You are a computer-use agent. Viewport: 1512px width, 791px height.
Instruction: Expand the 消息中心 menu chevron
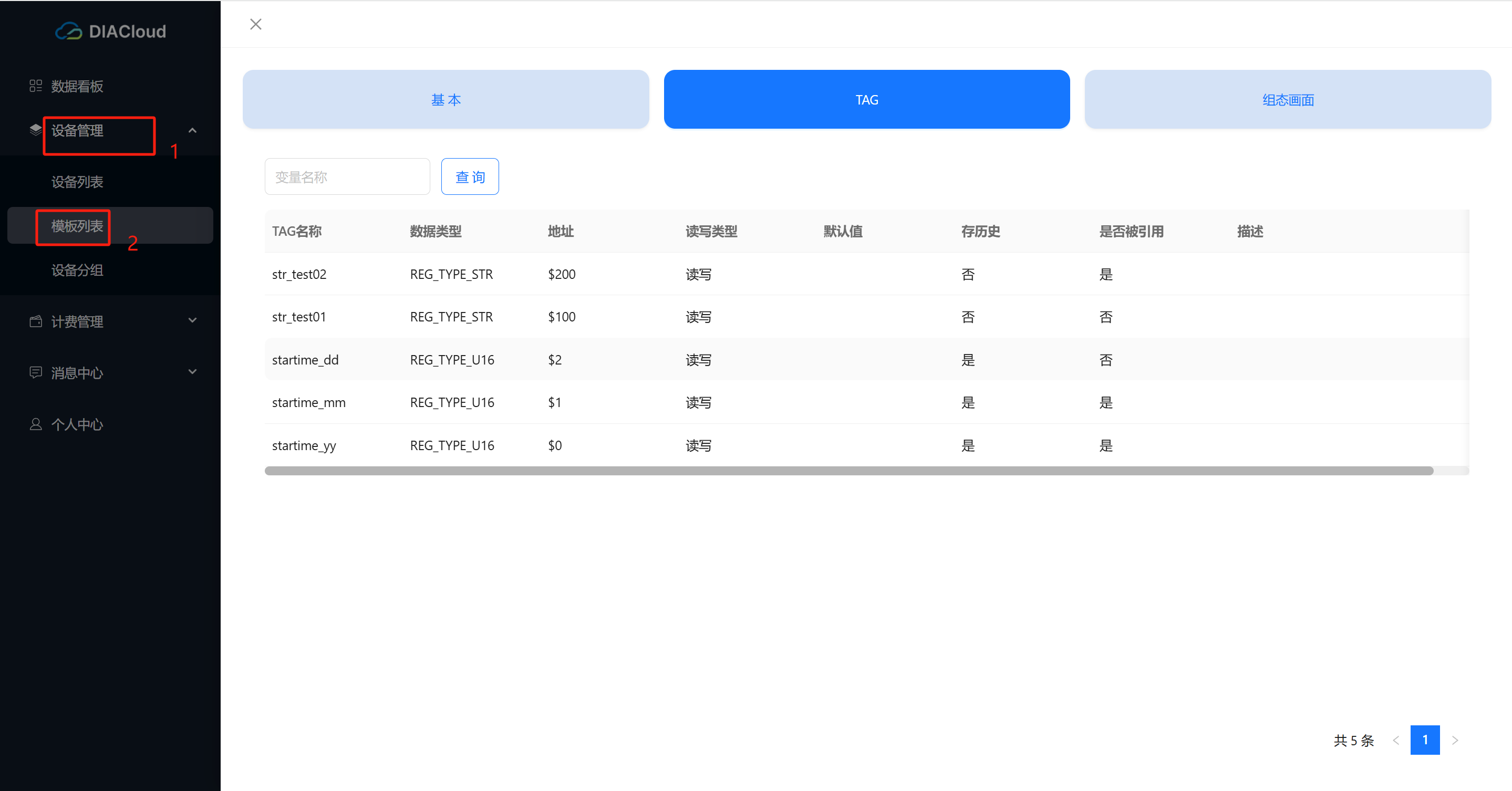coord(192,372)
